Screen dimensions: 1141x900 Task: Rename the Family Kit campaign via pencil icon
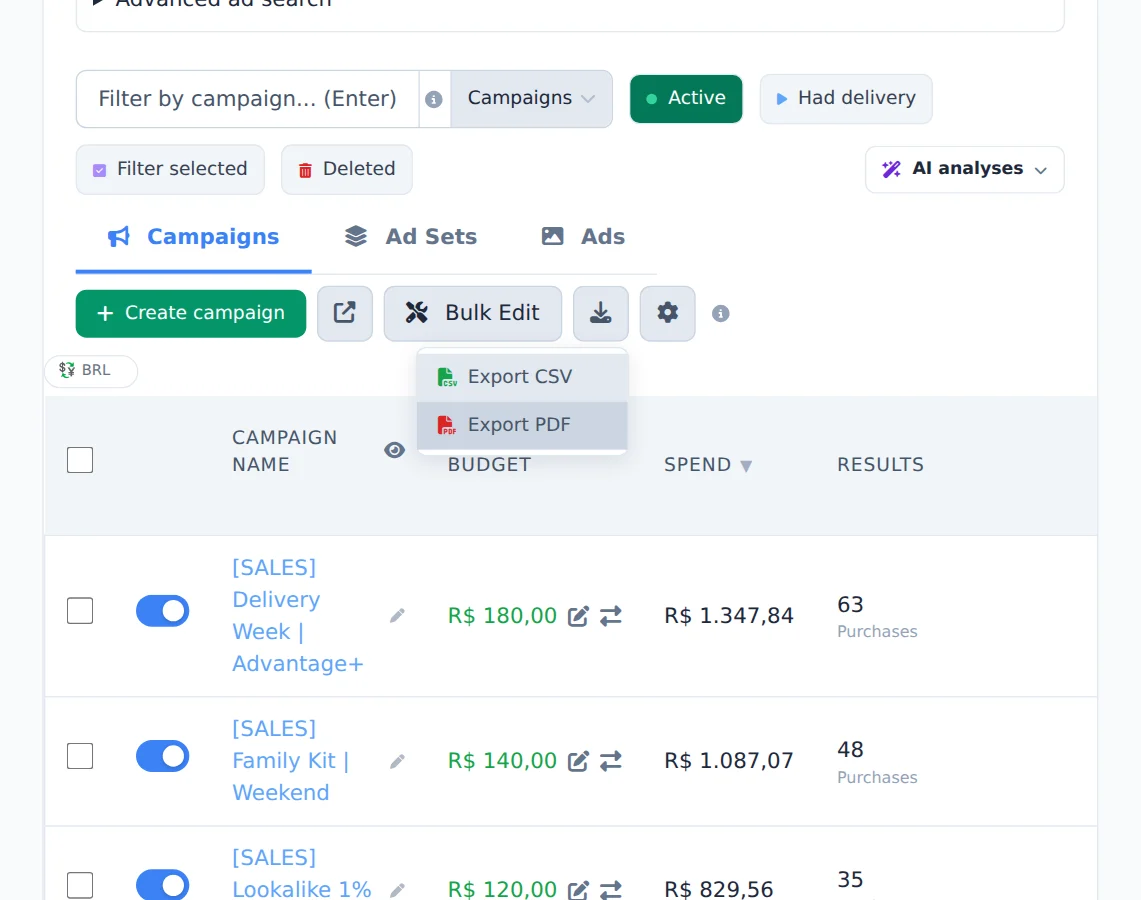tap(397, 761)
